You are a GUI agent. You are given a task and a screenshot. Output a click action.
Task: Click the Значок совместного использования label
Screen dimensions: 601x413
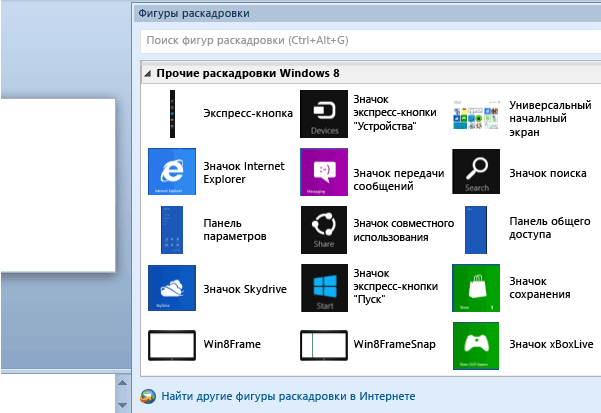pos(404,230)
